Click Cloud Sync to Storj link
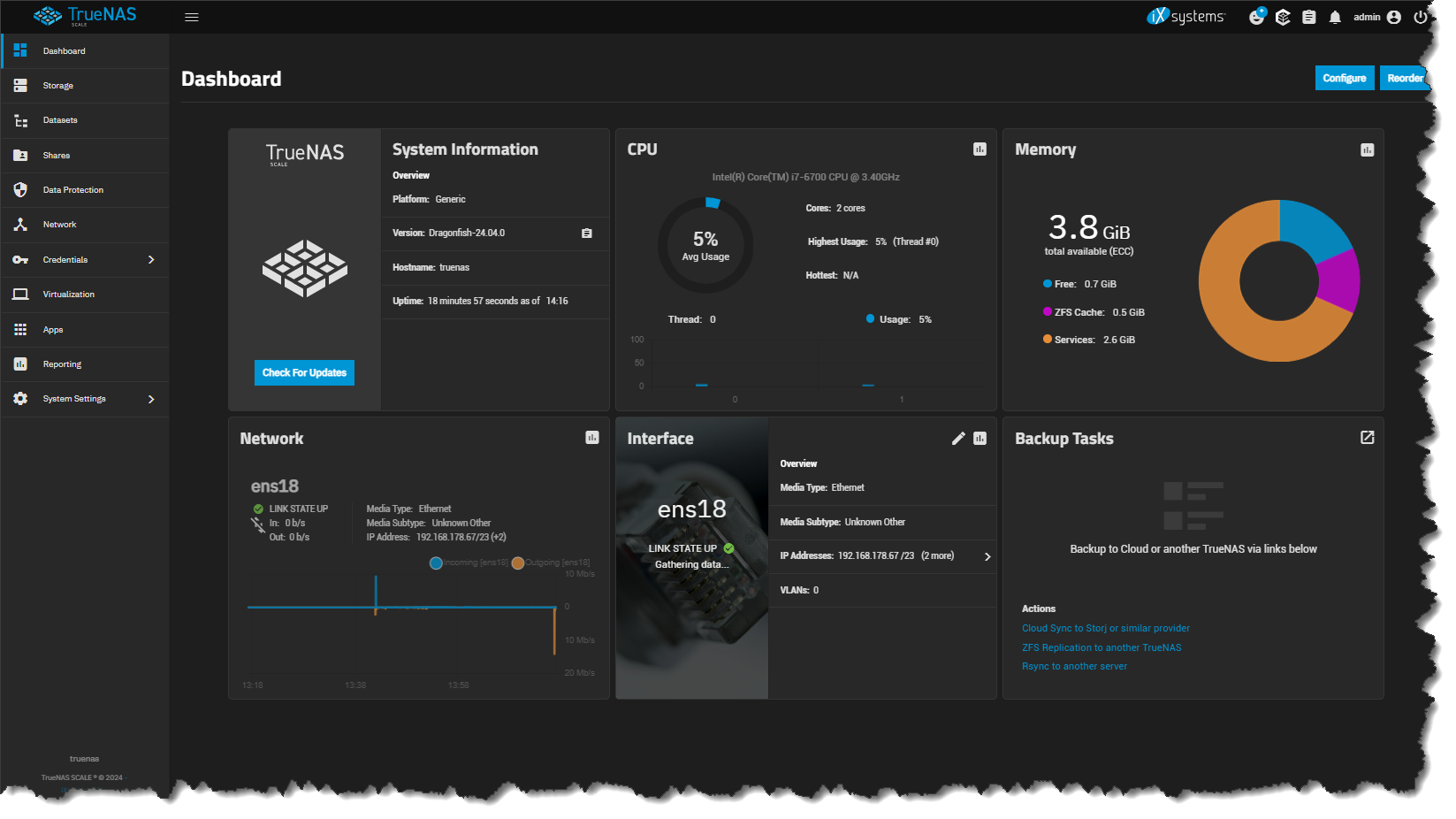Image resolution: width=1456 pixels, height=819 pixels. (1105, 629)
